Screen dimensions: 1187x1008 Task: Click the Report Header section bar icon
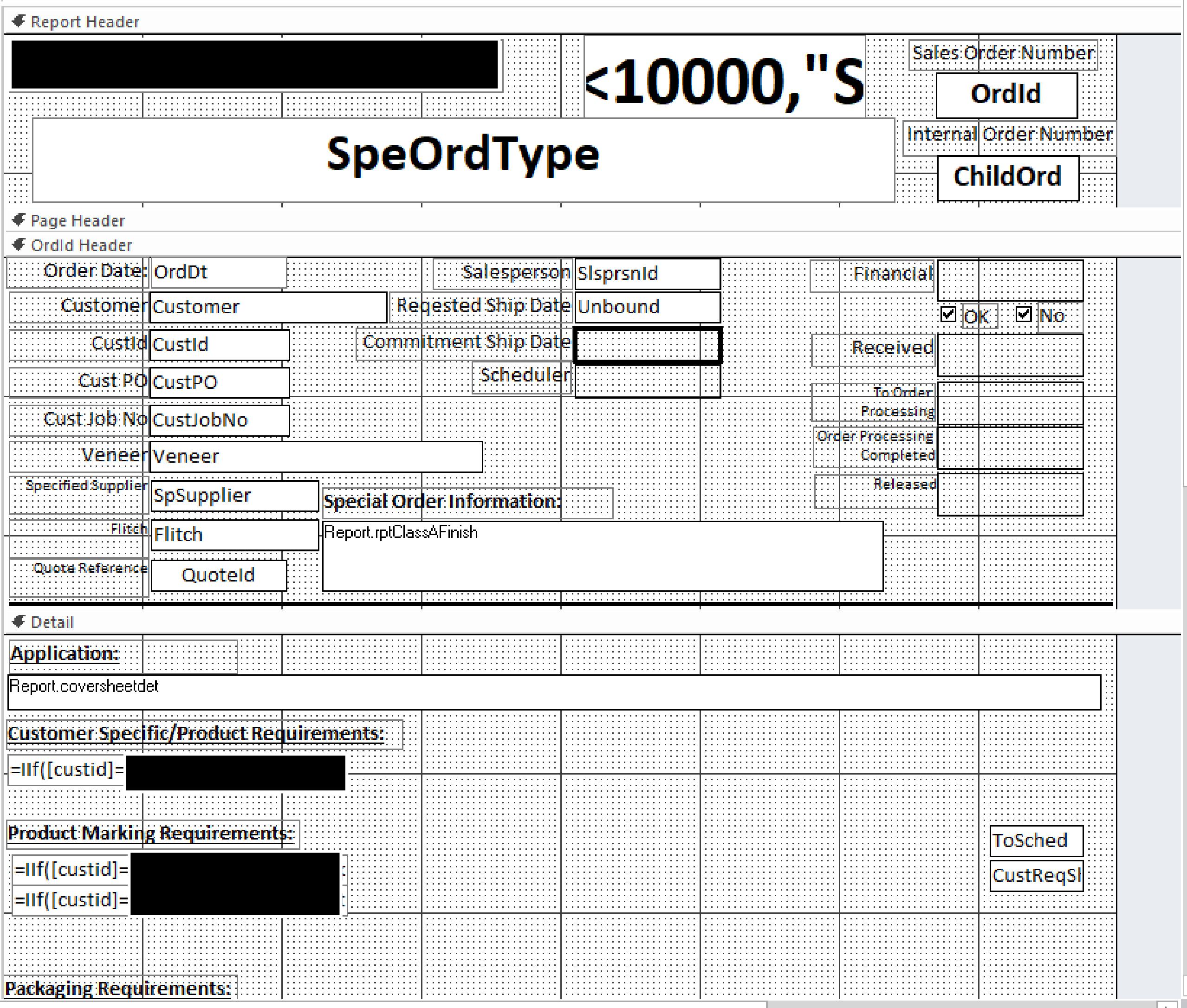click(18, 21)
